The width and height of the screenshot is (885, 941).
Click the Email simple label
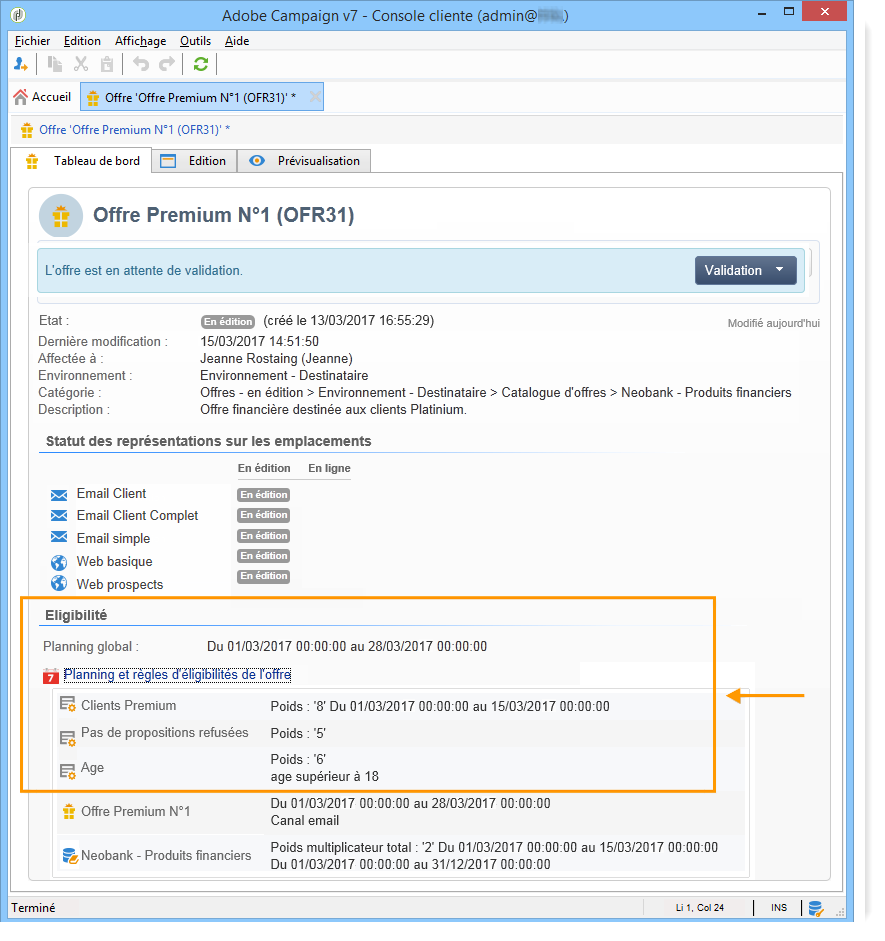click(x=113, y=539)
